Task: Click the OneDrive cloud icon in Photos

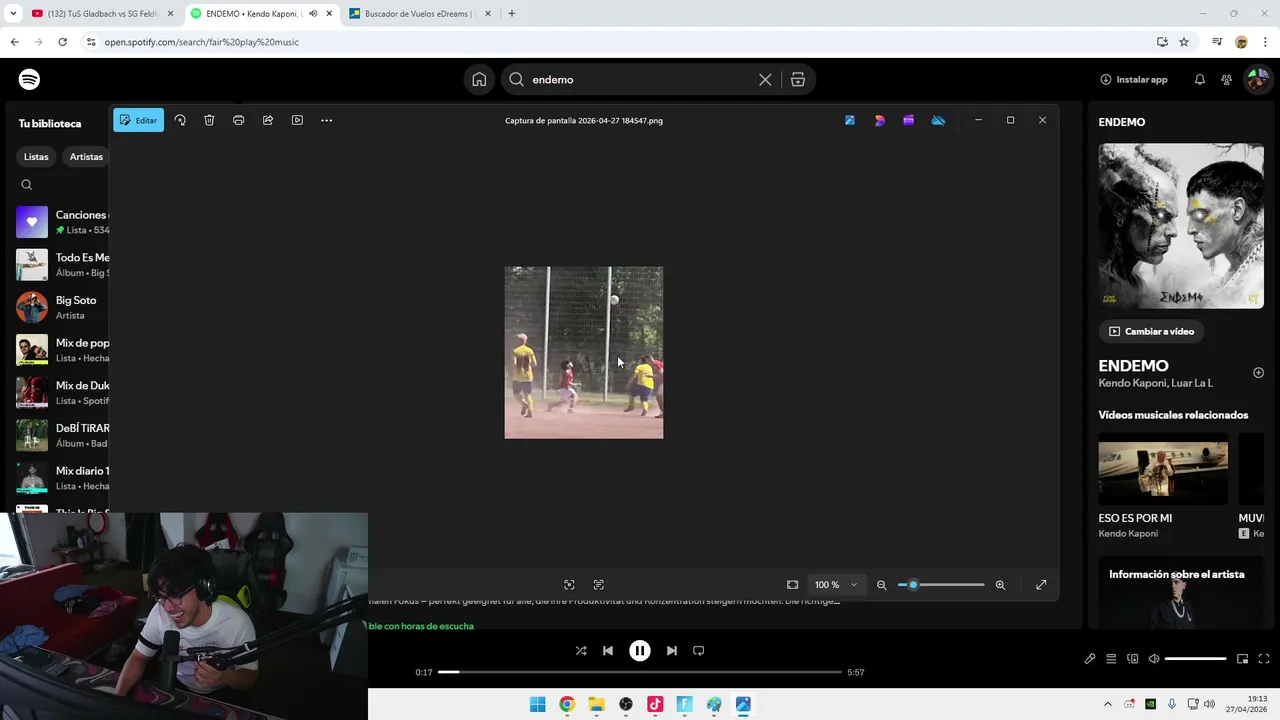Action: [x=938, y=120]
